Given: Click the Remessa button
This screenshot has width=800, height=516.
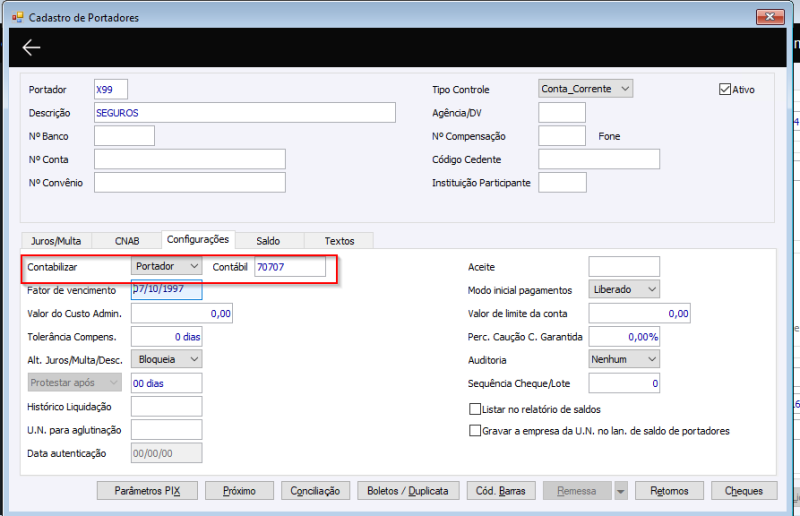Looking at the screenshot, I should [577, 491].
